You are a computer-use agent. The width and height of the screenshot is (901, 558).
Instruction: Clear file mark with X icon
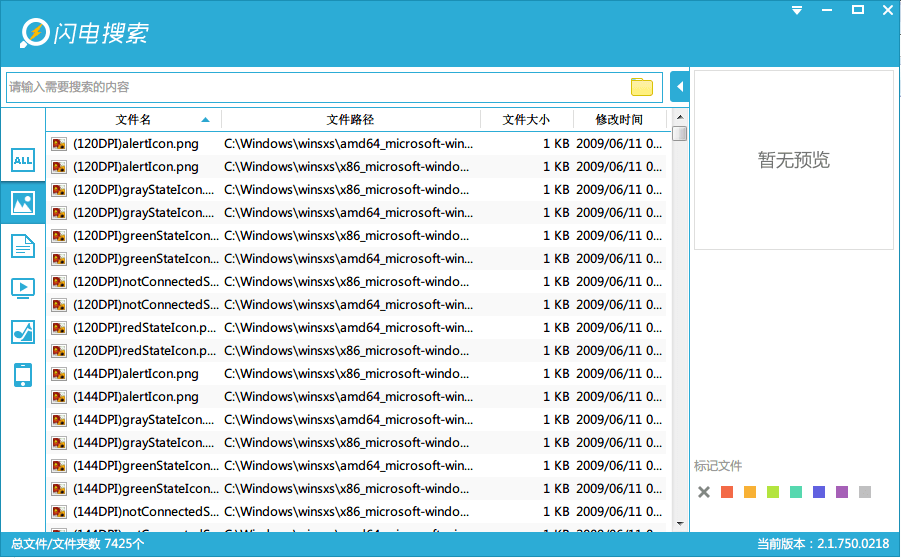click(704, 492)
